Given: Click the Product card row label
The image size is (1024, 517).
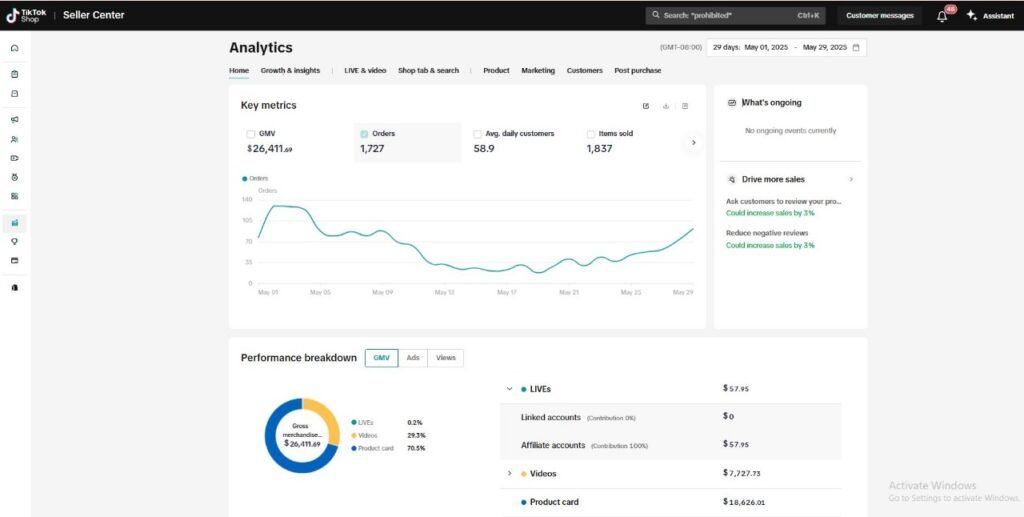Looking at the screenshot, I should pyautogui.click(x=554, y=502).
